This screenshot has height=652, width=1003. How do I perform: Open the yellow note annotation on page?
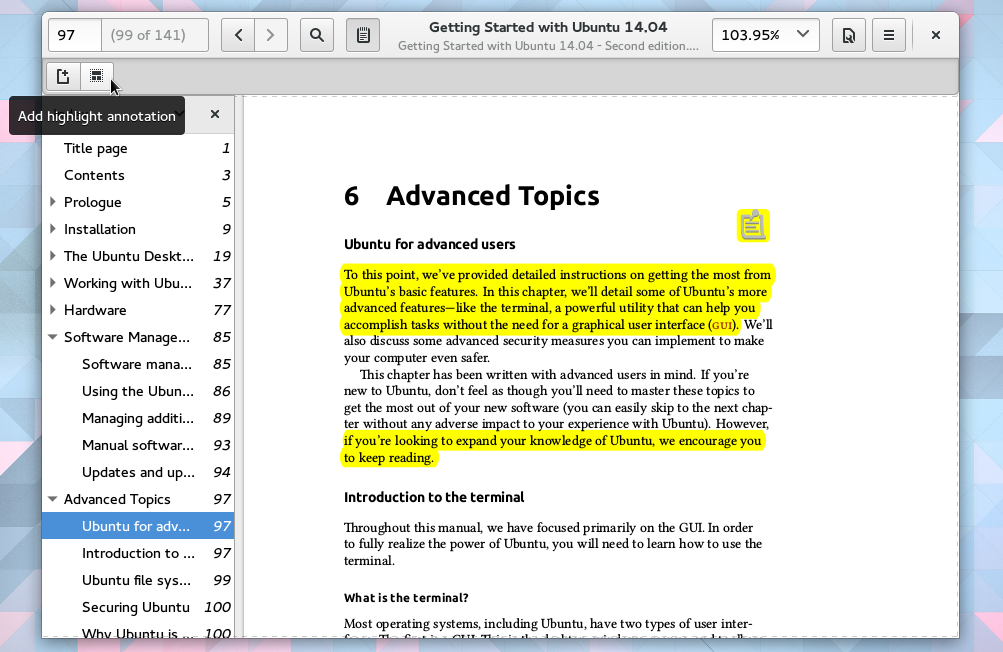tap(753, 226)
